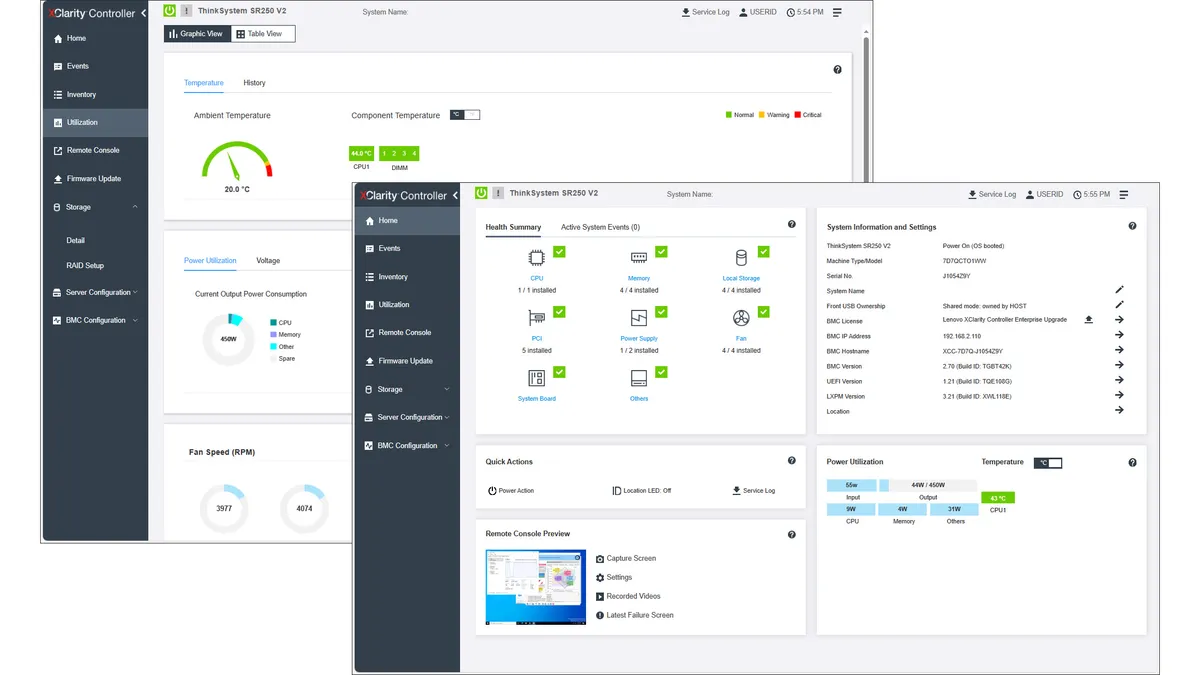
Task: Click the BMC License upload icon
Action: pos(1089,319)
